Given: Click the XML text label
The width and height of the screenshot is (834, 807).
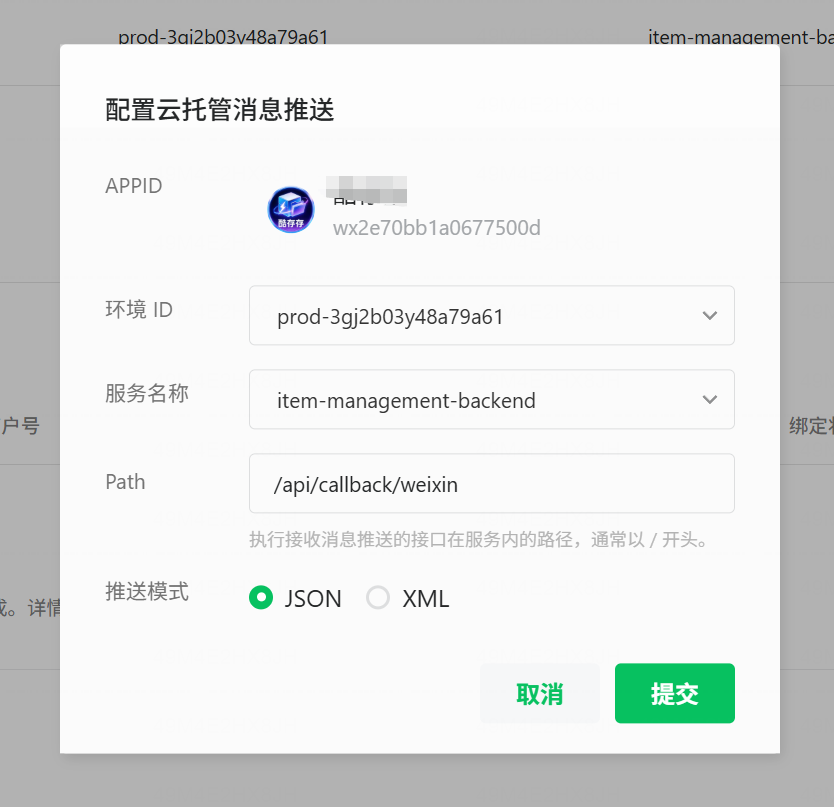Looking at the screenshot, I should point(425,599).
